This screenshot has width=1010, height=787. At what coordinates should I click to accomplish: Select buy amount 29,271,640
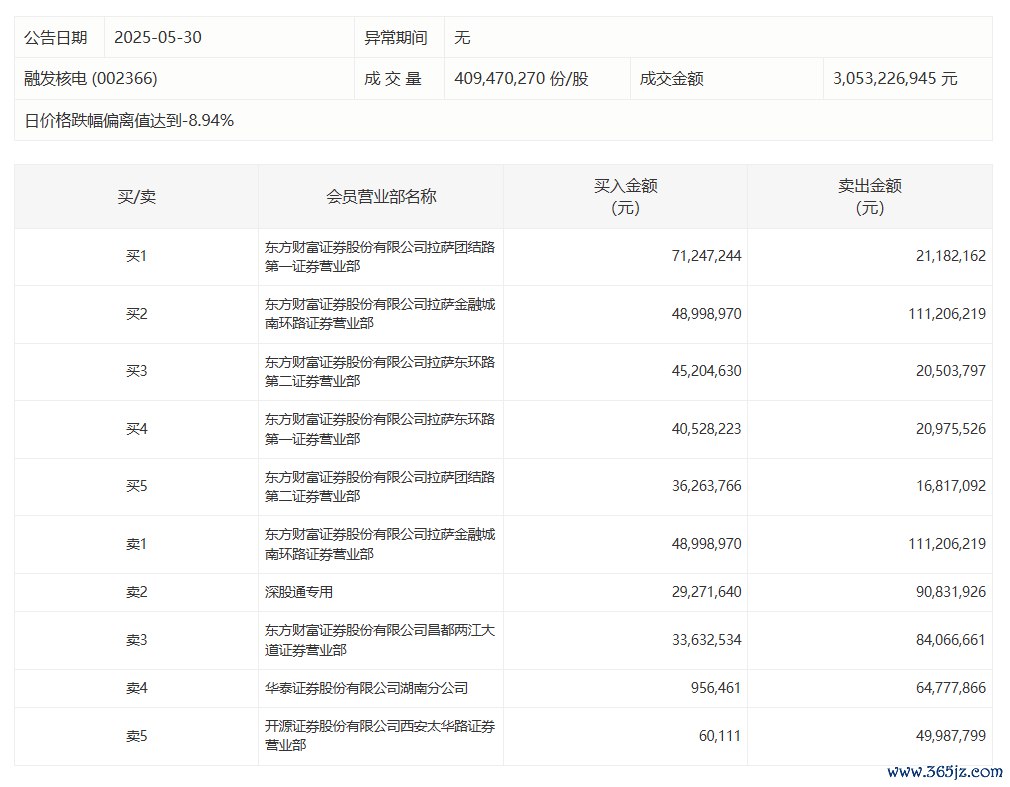coord(706,592)
